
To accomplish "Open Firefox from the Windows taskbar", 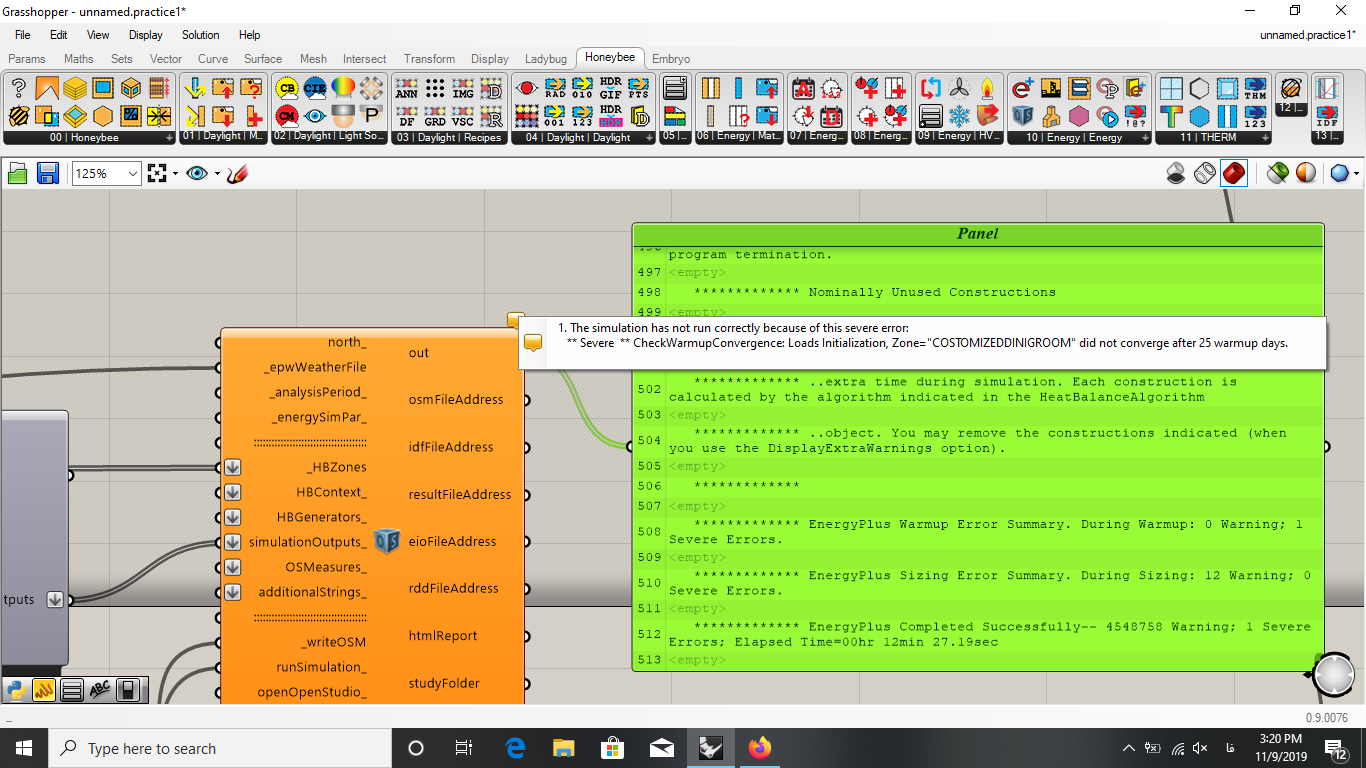I will (x=759, y=748).
